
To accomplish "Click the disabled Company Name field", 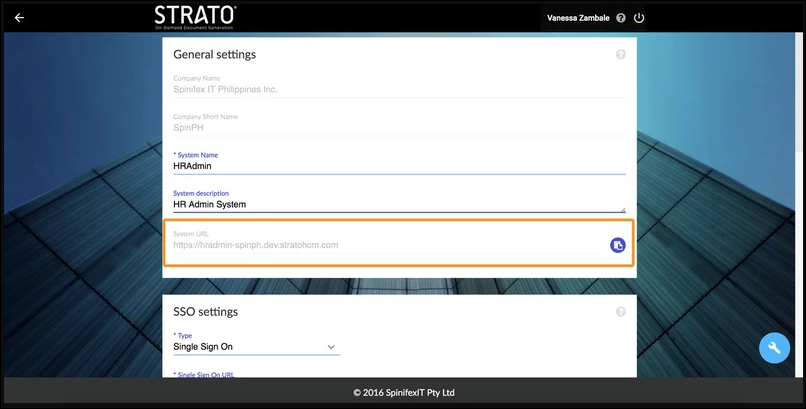I will click(398, 89).
